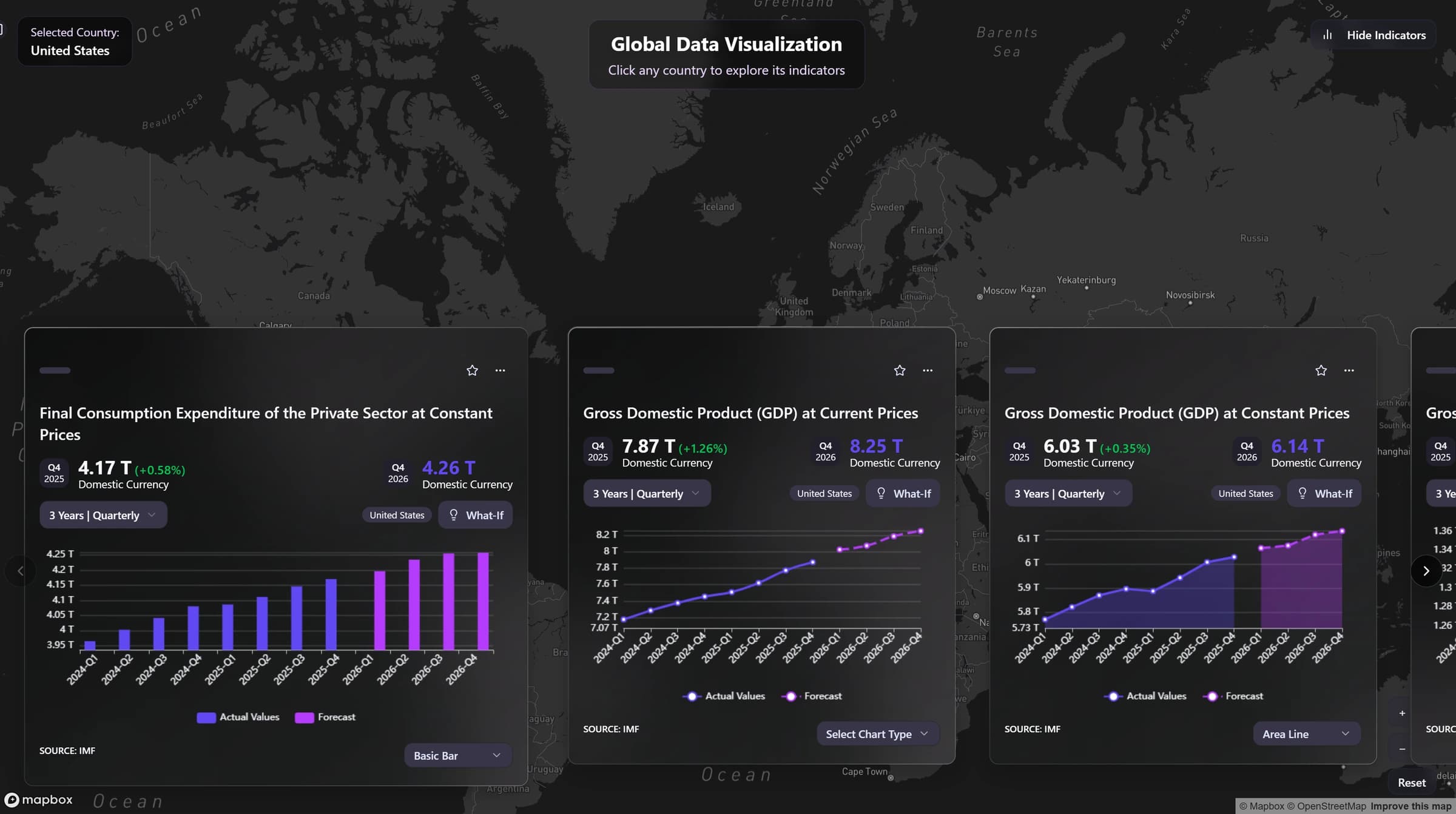Click United States tag on GDP Current Prices card

[824, 493]
